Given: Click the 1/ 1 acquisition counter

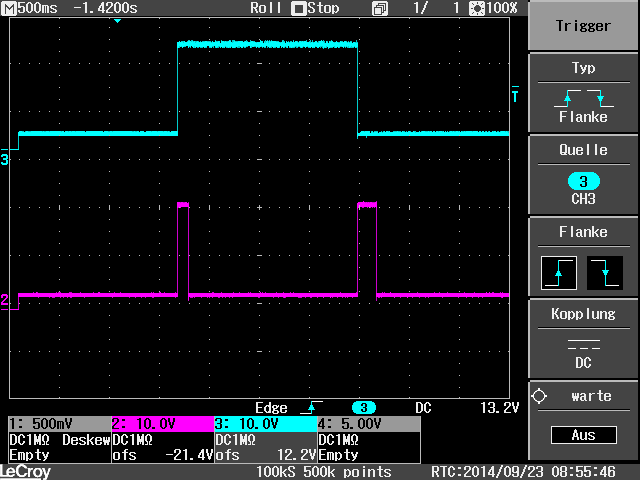Looking at the screenshot, I should pos(436,8).
